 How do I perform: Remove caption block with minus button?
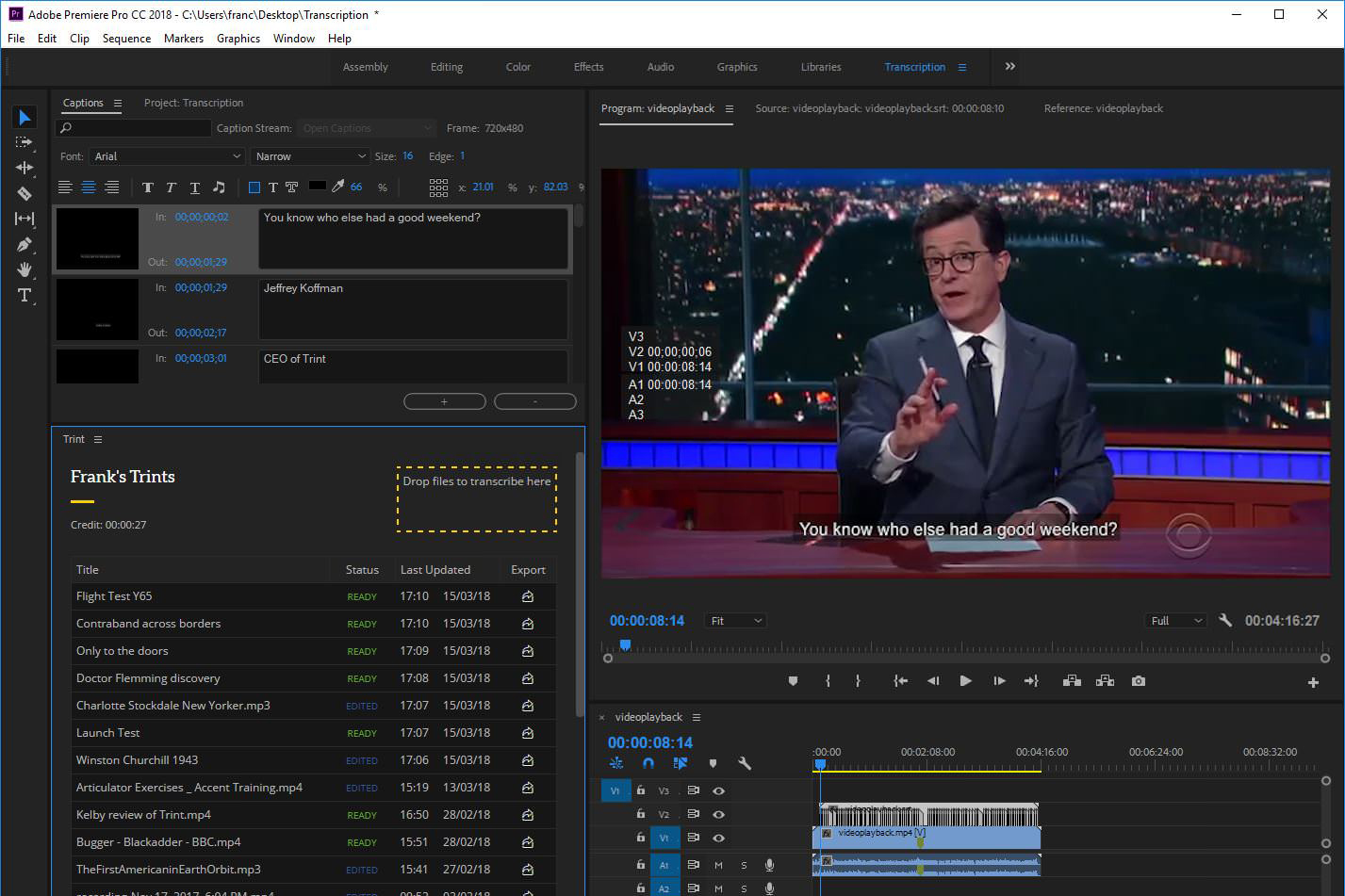point(535,401)
